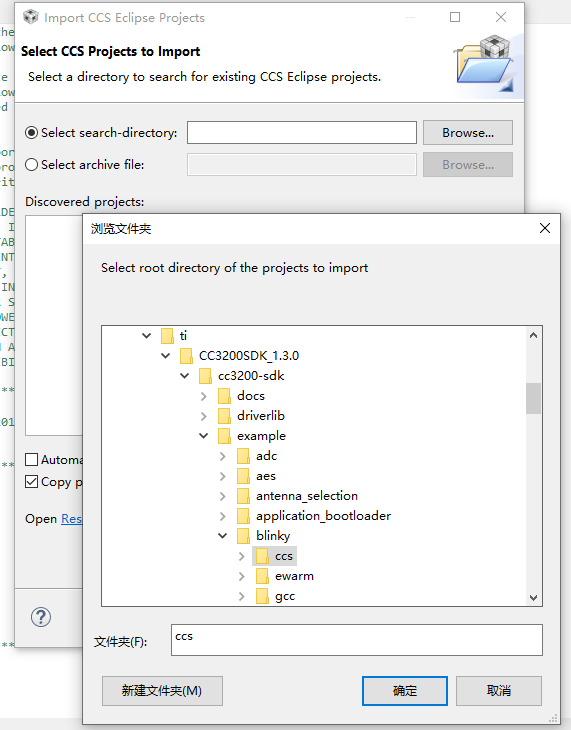
Task: Click the gcc folder icon
Action: pyautogui.click(x=263, y=596)
